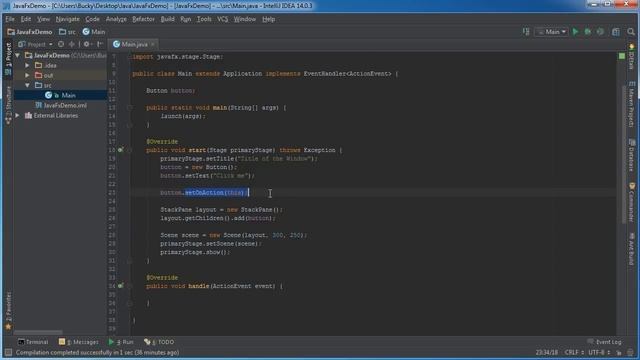The height and width of the screenshot is (360, 640).
Task: Select the Main class in project tree
Action: tap(60, 95)
